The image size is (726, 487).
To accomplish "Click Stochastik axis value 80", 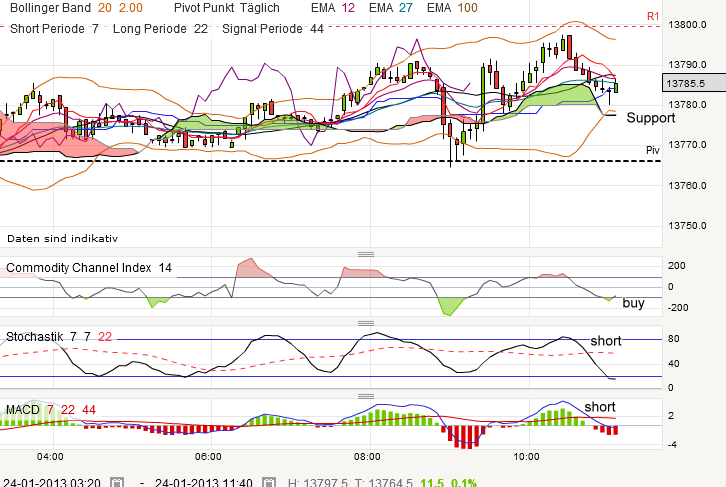I will click(x=673, y=338).
